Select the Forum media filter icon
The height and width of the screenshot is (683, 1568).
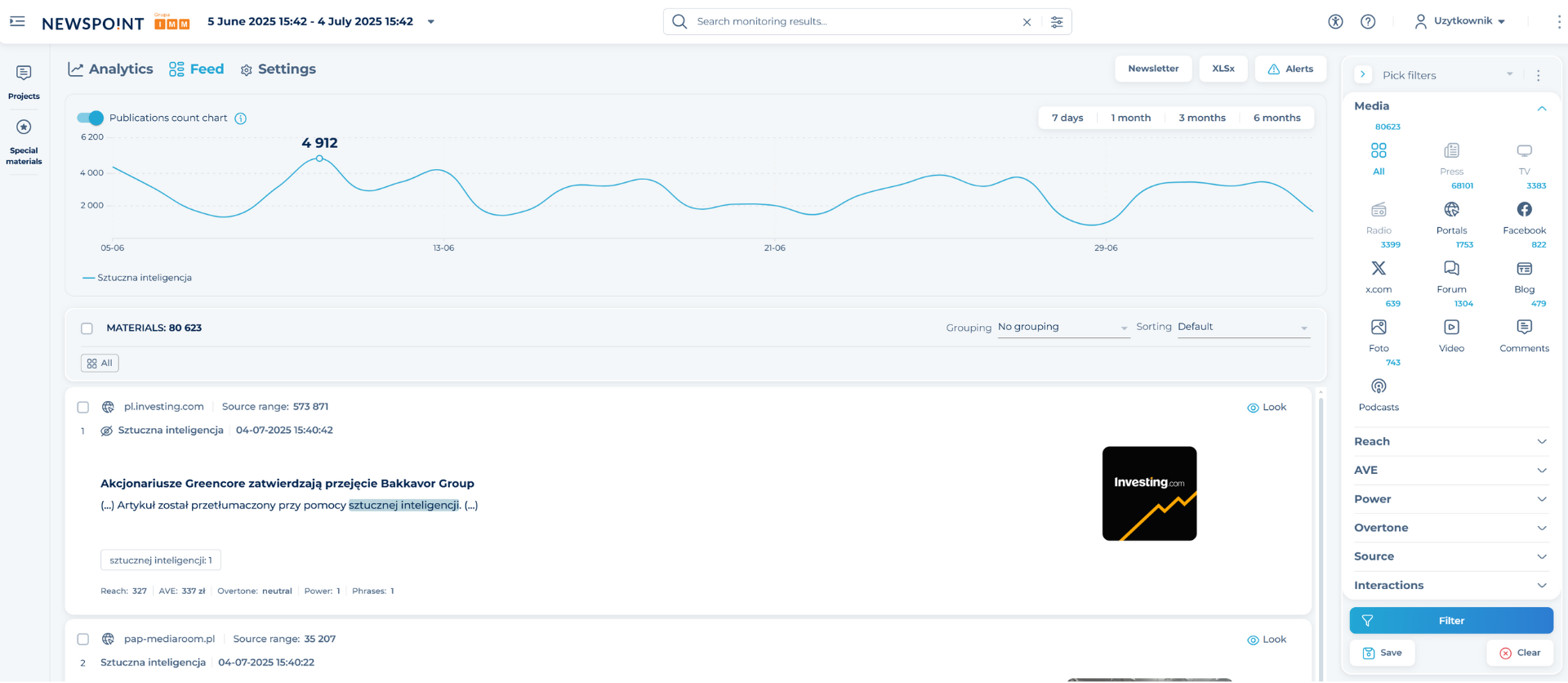tap(1451, 269)
